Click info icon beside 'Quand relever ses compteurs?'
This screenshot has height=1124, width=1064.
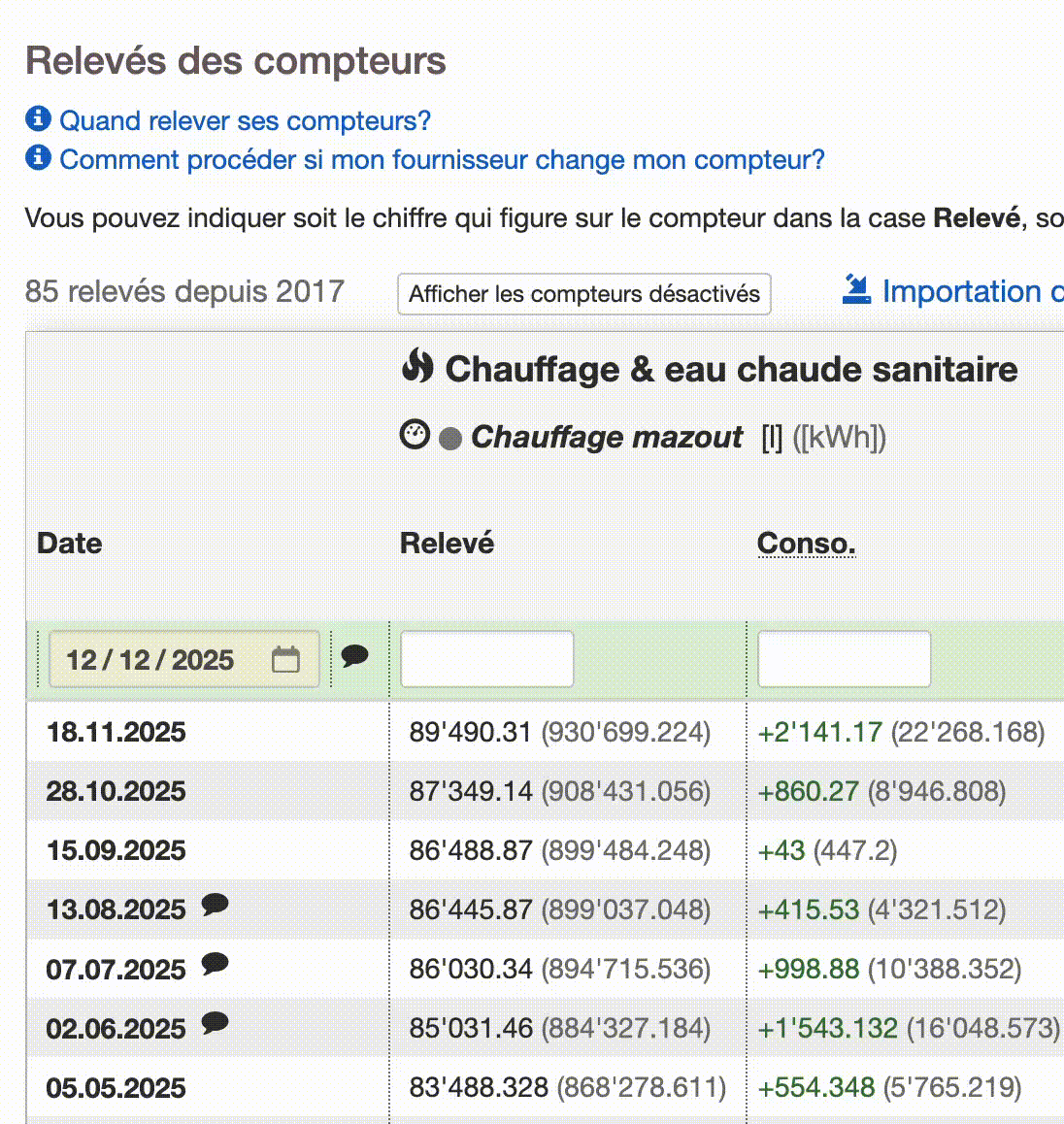coord(38,119)
